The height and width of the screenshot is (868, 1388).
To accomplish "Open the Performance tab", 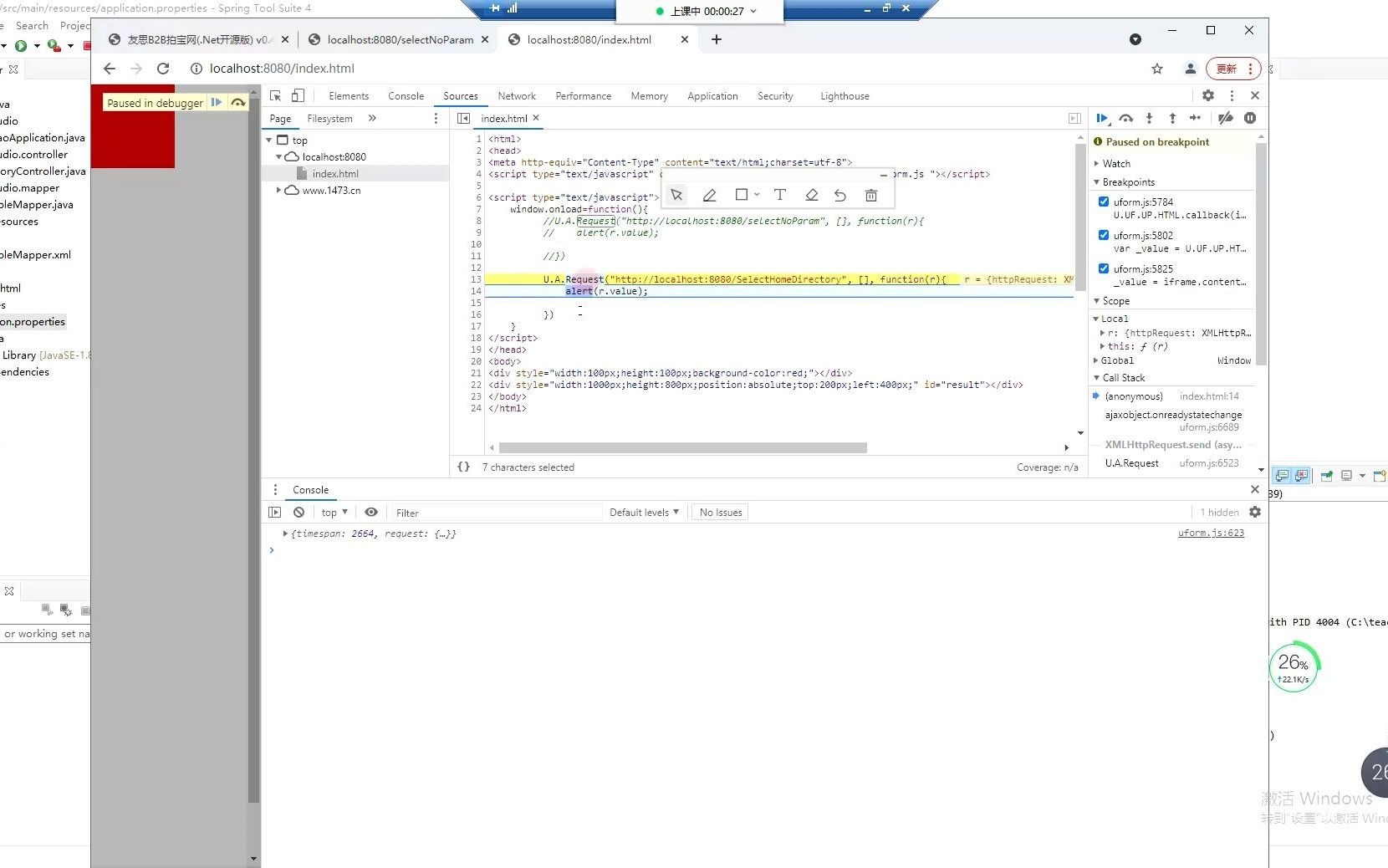I will coord(583,96).
